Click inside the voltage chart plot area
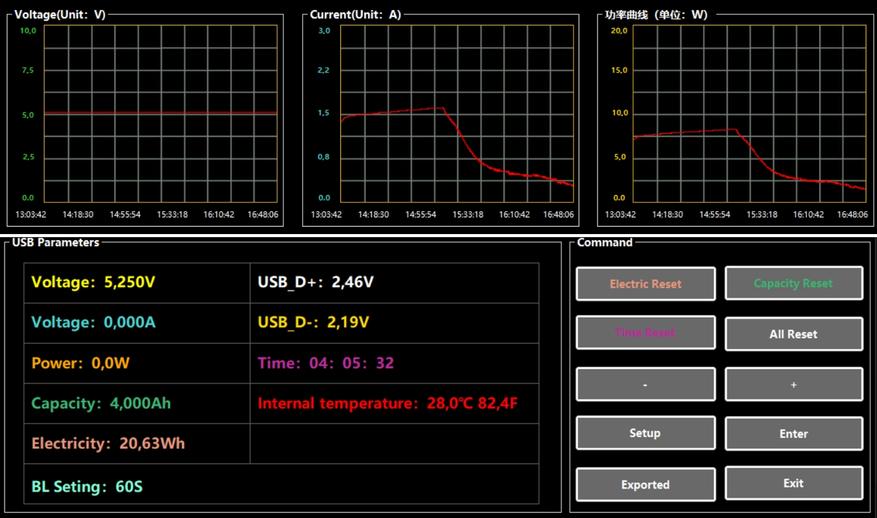This screenshot has height=518, width=877. tap(161, 114)
